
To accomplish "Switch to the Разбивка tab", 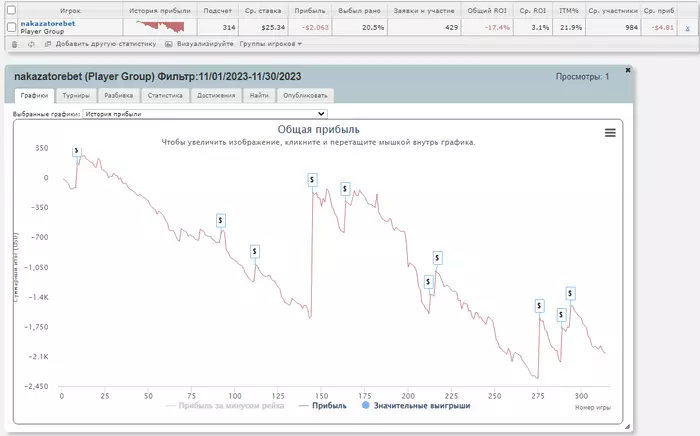I will click(x=119, y=95).
